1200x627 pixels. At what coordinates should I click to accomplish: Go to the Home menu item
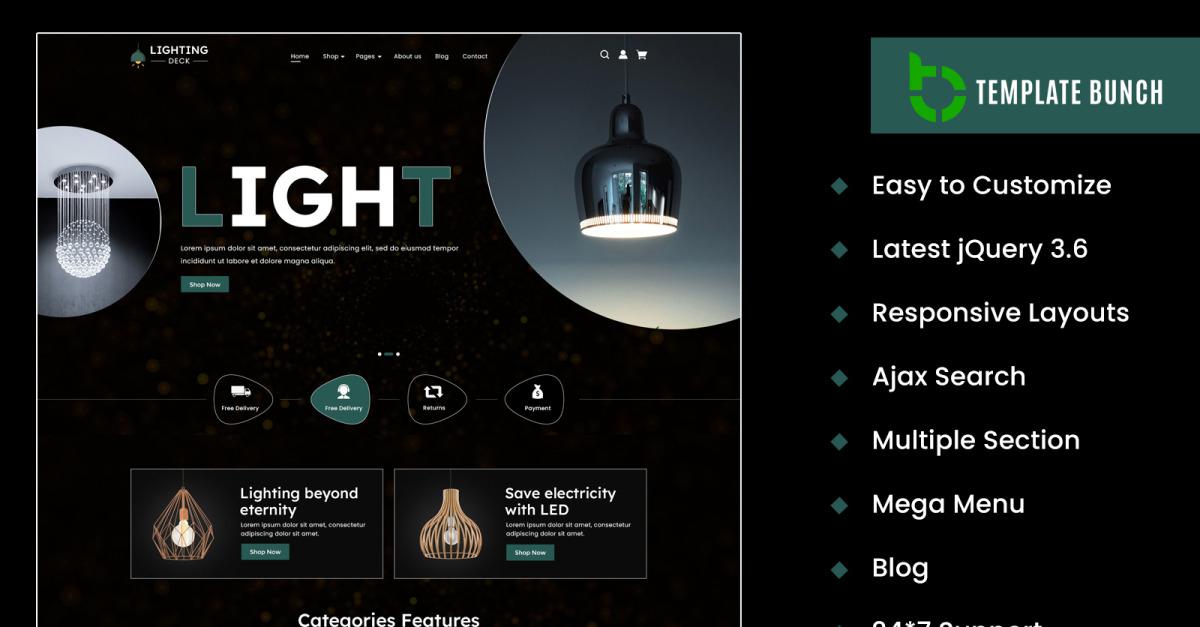pos(300,56)
